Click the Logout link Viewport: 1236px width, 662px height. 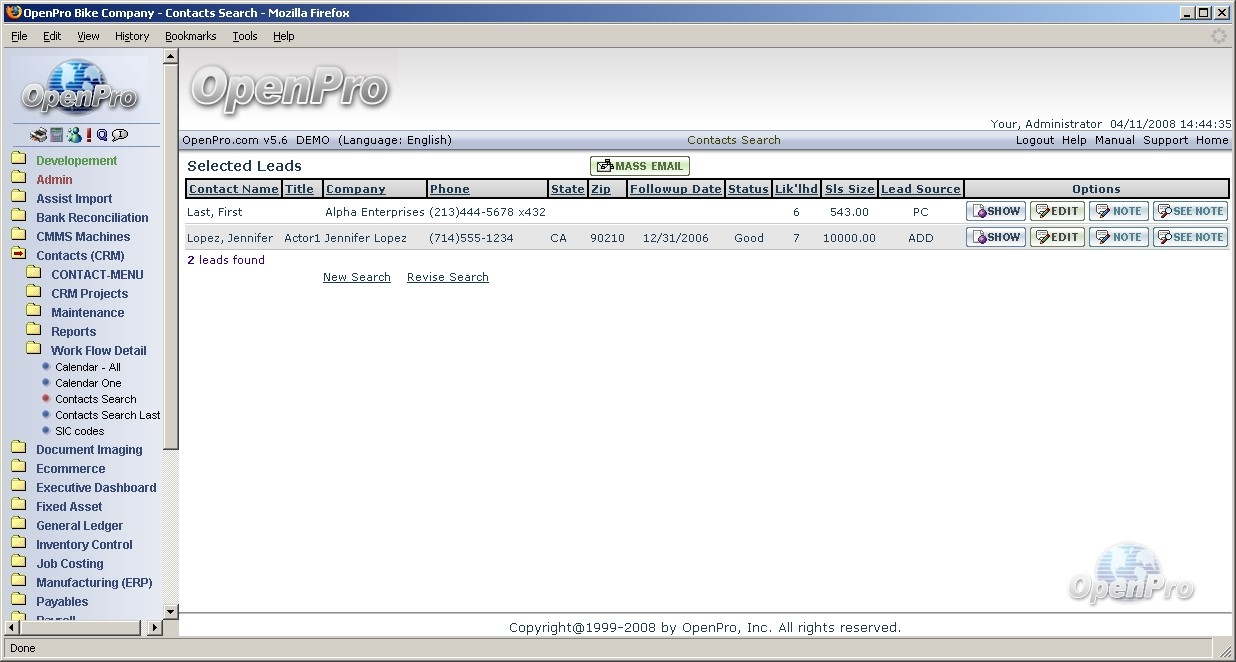pos(1034,140)
